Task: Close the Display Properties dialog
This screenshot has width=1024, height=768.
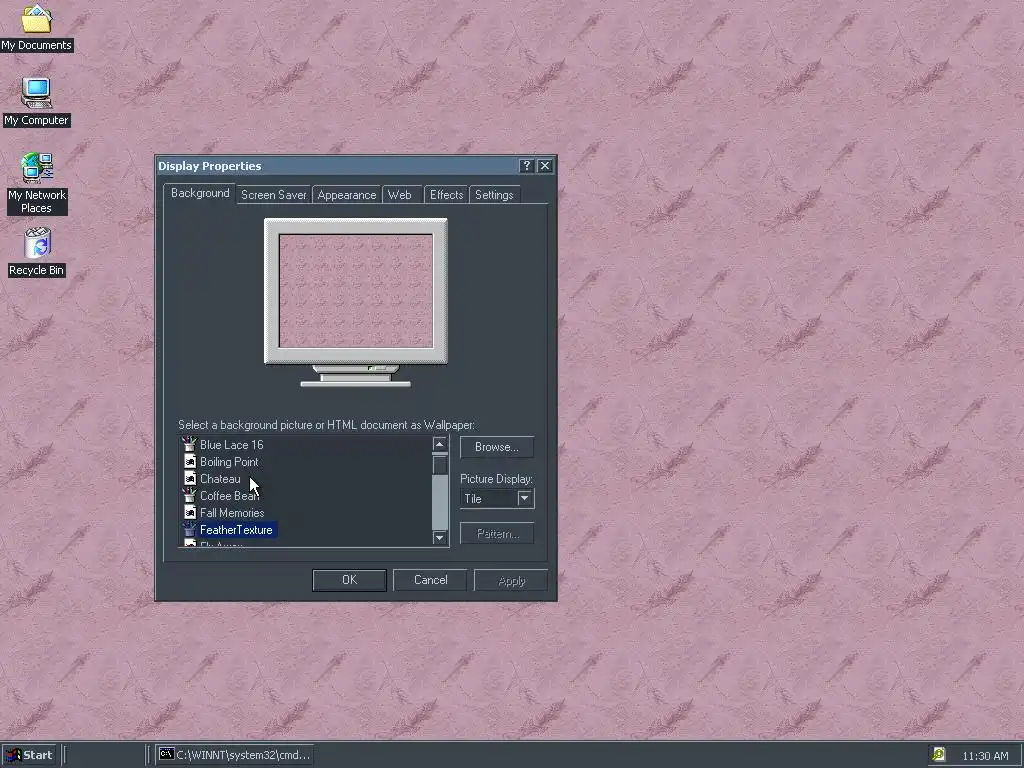Action: coord(545,166)
